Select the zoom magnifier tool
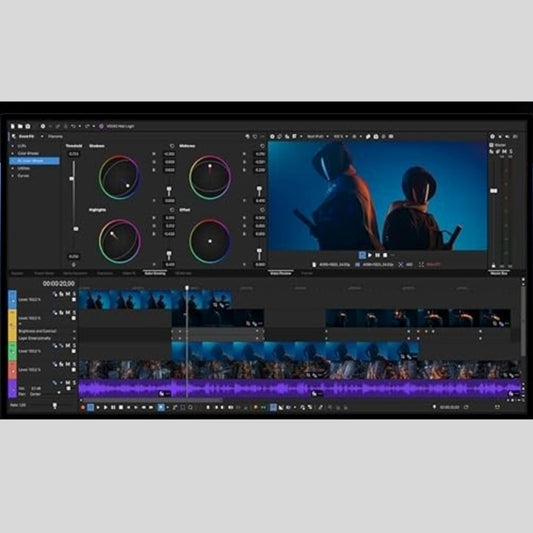This screenshot has width=533, height=533. [x=190, y=407]
